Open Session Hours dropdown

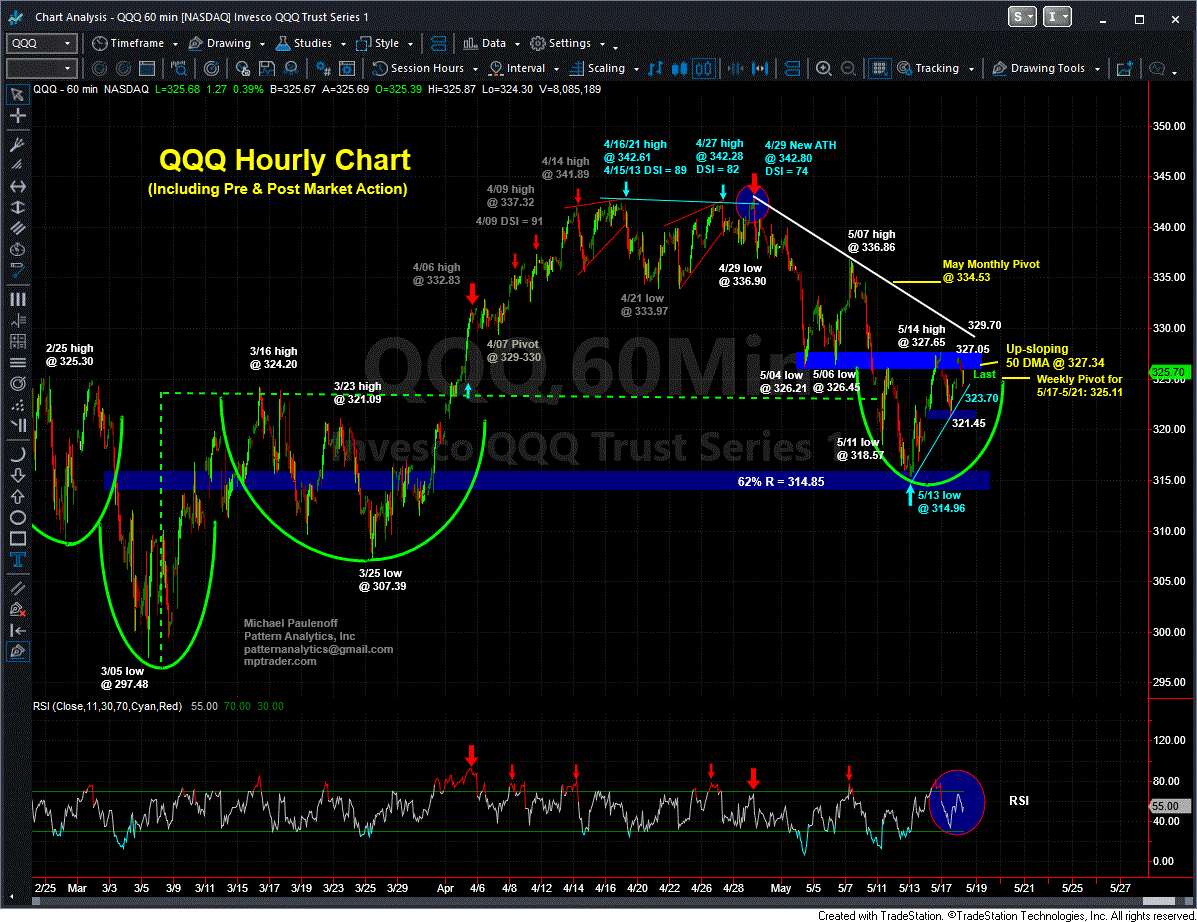[425, 69]
